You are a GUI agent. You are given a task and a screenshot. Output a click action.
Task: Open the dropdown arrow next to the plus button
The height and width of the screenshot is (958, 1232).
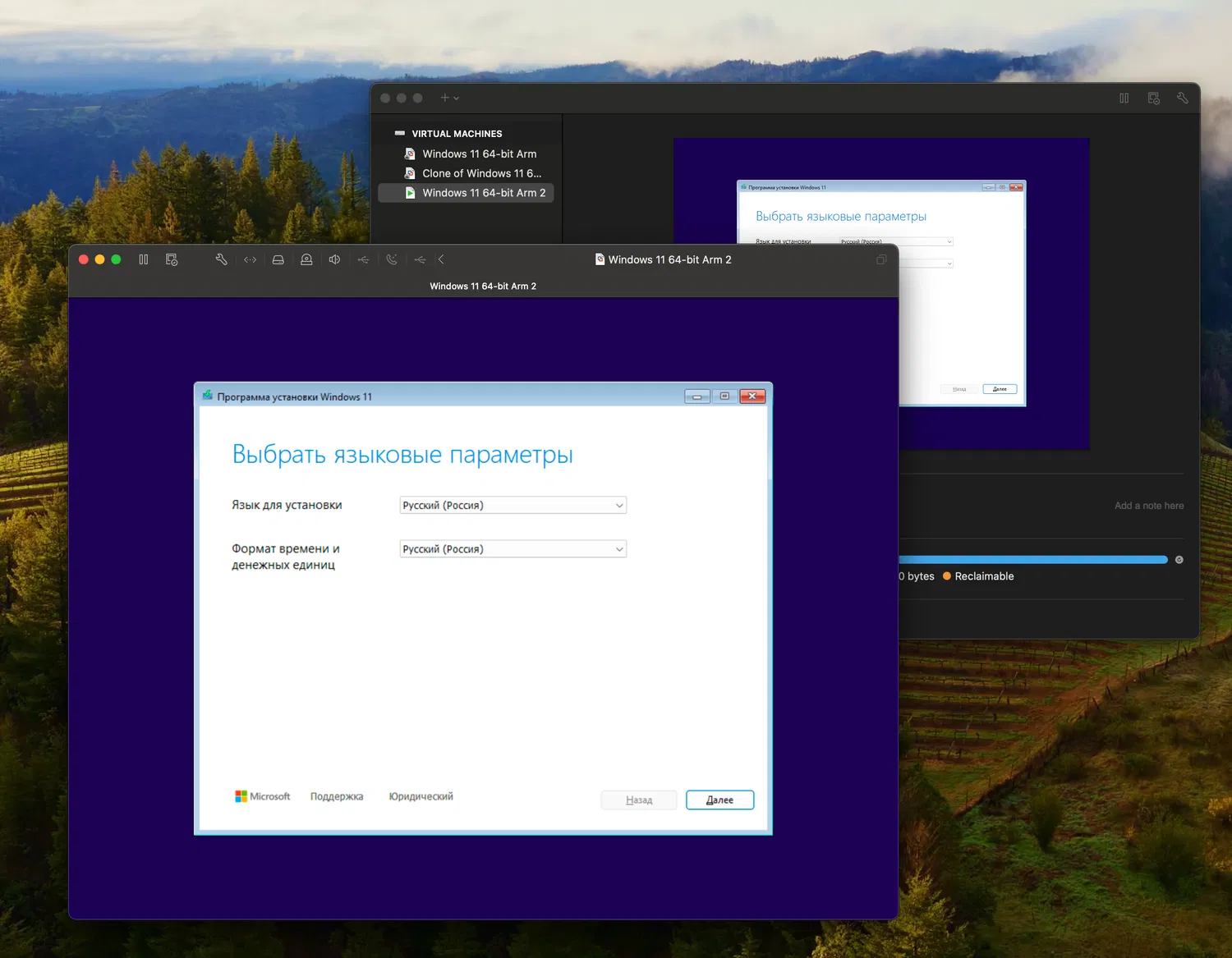pyautogui.click(x=457, y=99)
